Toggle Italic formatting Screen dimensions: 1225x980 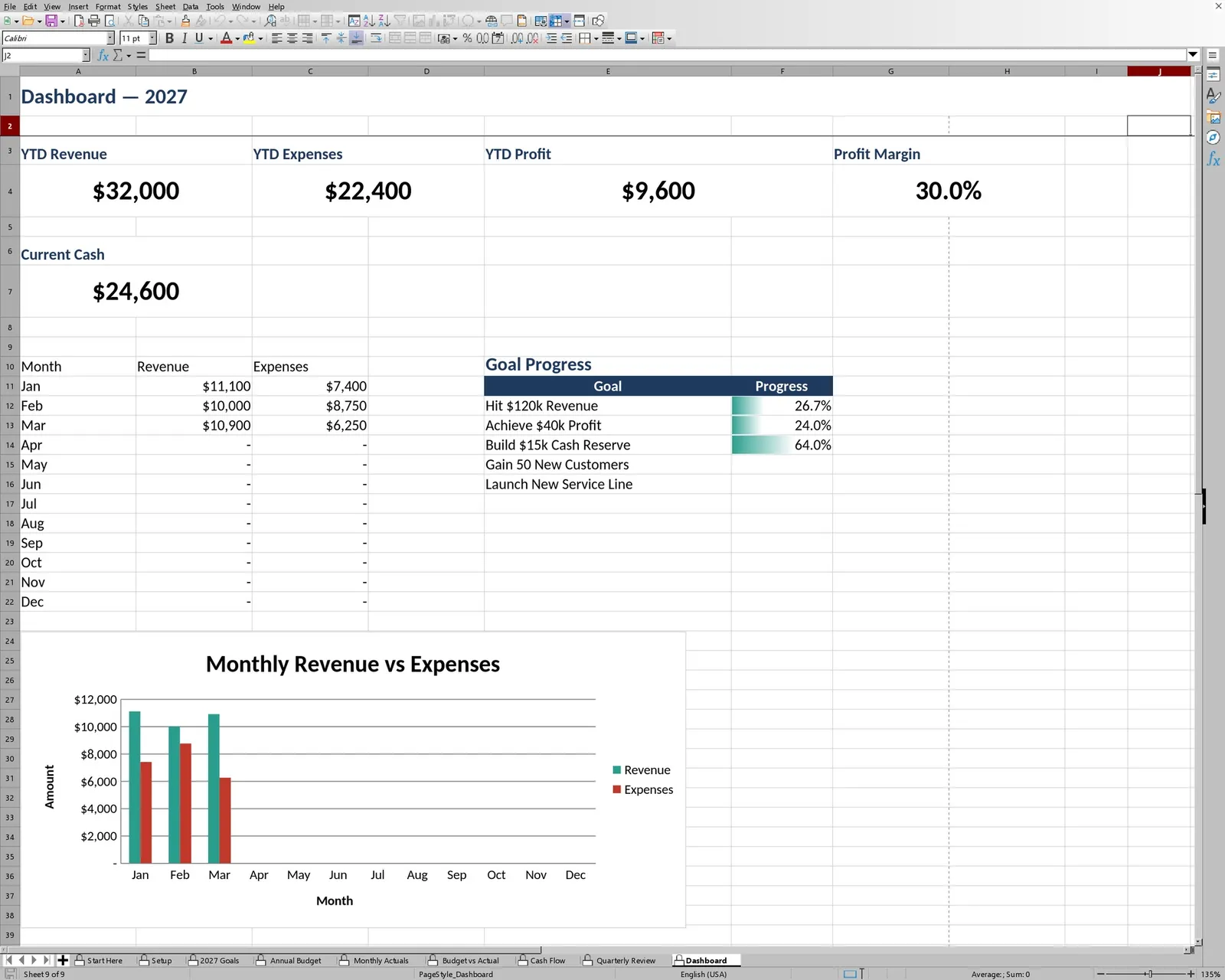(185, 38)
